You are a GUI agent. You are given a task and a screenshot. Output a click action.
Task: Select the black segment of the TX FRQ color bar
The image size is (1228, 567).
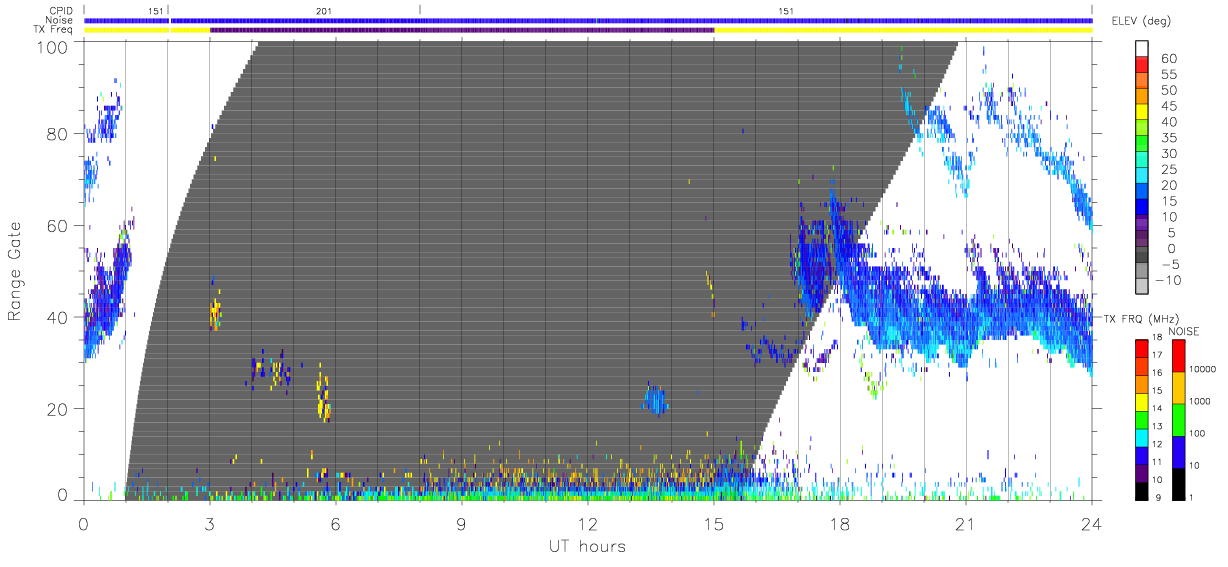point(1141,492)
